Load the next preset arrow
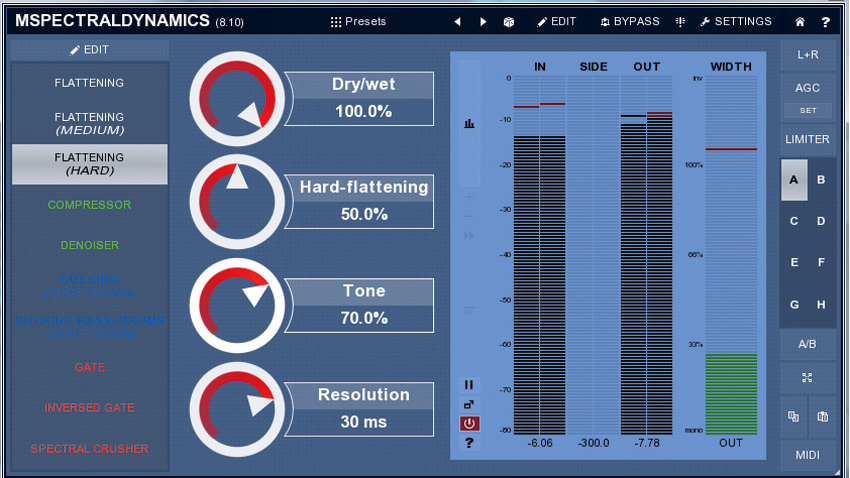850x478 pixels. [x=483, y=22]
